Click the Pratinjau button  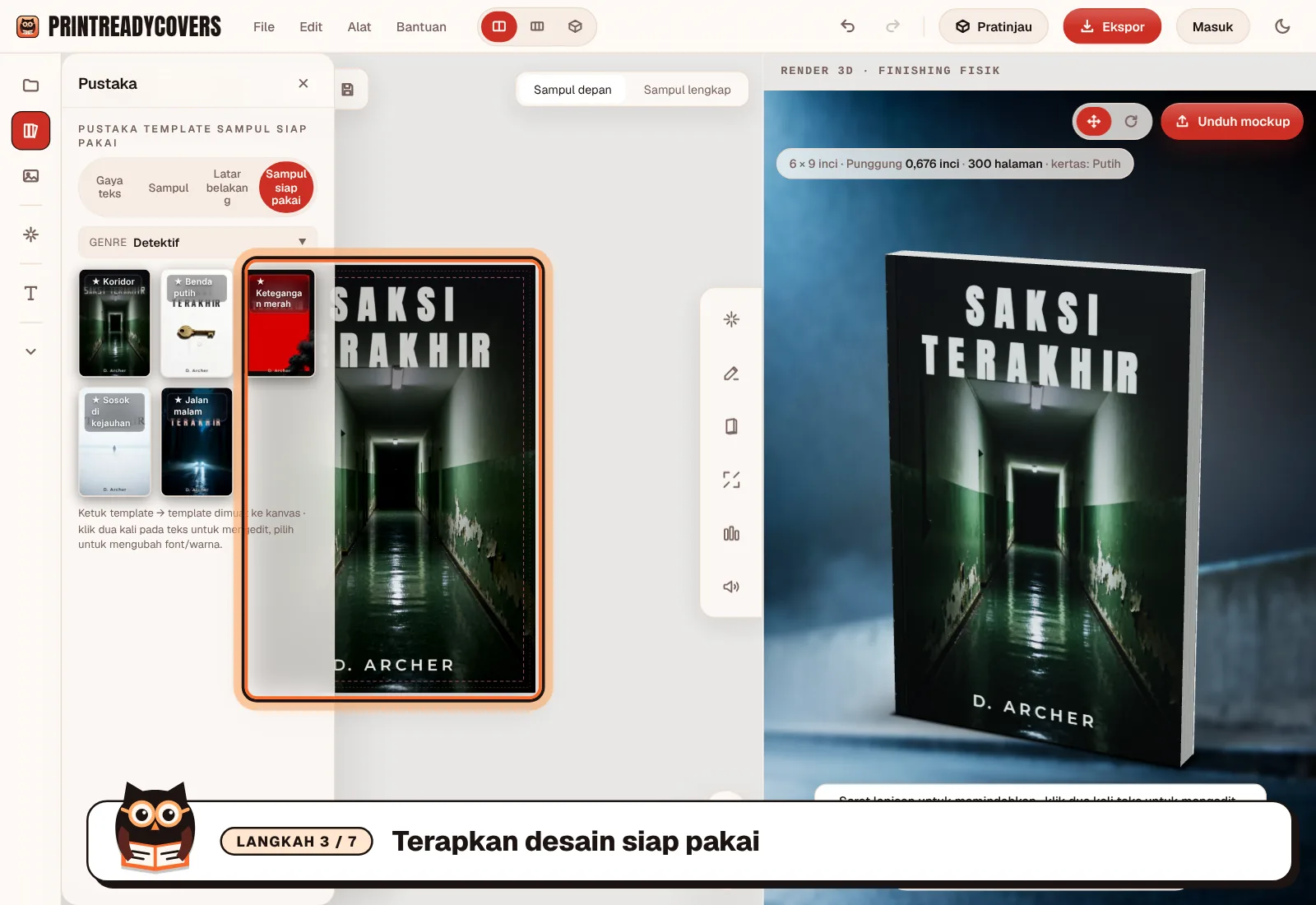click(x=994, y=26)
